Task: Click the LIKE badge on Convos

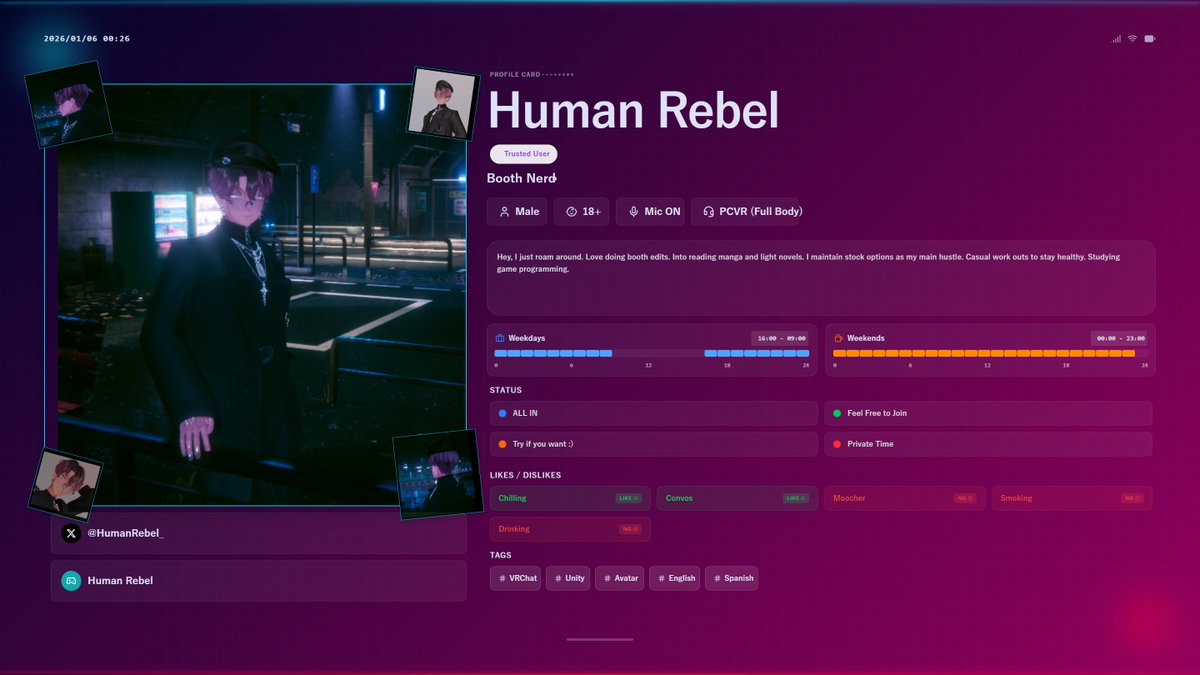Action: [795, 498]
